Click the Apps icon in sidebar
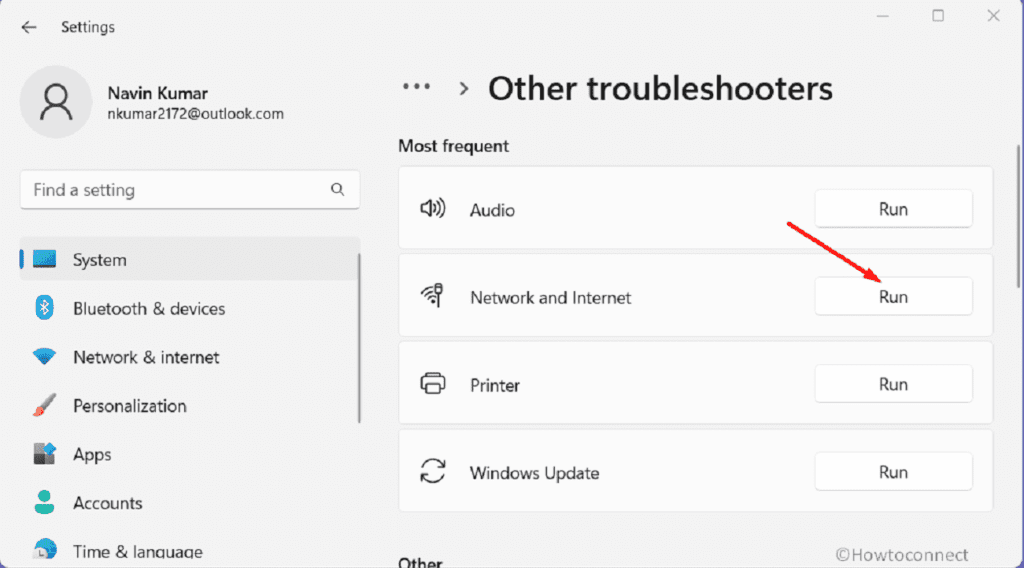1024x568 pixels. [44, 454]
